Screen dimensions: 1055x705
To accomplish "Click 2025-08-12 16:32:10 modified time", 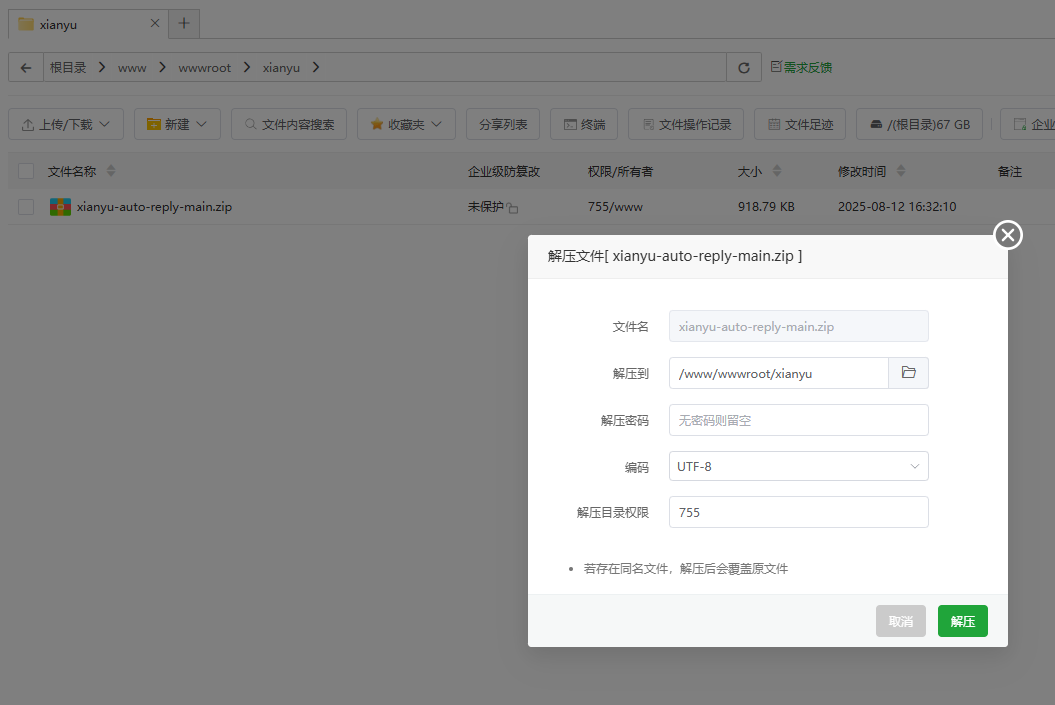I will tap(897, 207).
